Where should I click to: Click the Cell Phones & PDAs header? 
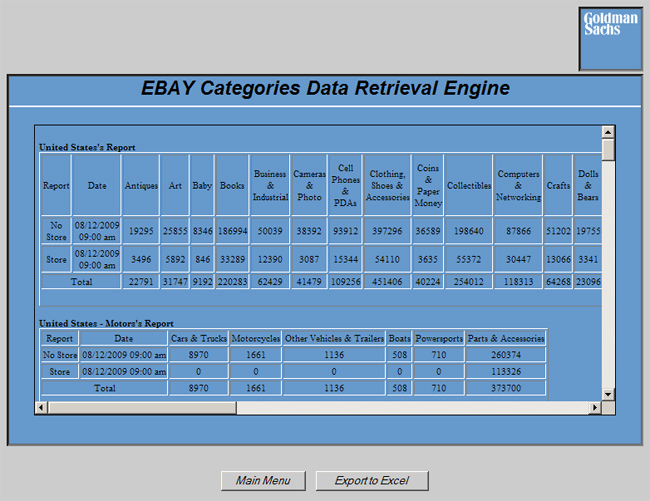345,185
